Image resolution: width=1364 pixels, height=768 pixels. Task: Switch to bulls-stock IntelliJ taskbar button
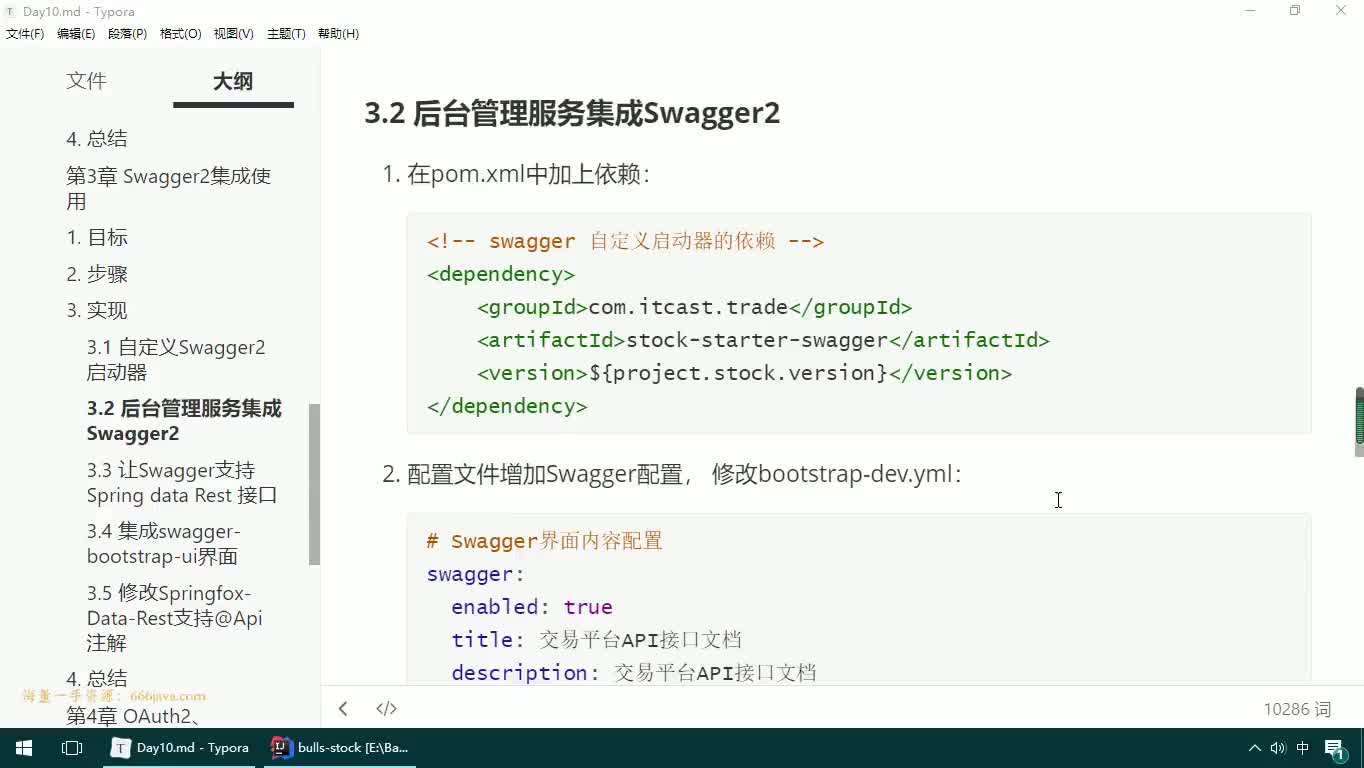click(x=340, y=748)
